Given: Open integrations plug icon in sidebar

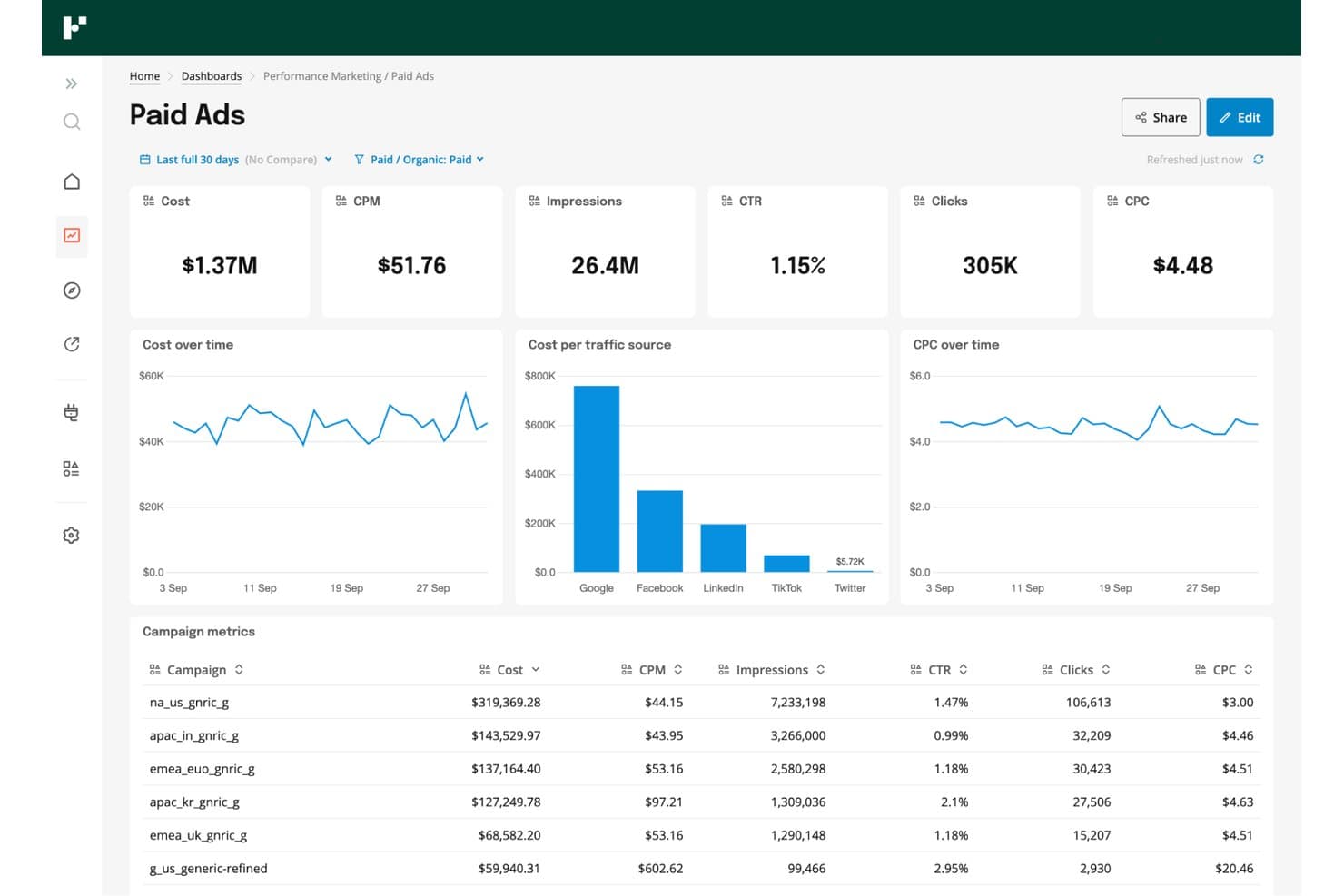Looking at the screenshot, I should pyautogui.click(x=72, y=412).
